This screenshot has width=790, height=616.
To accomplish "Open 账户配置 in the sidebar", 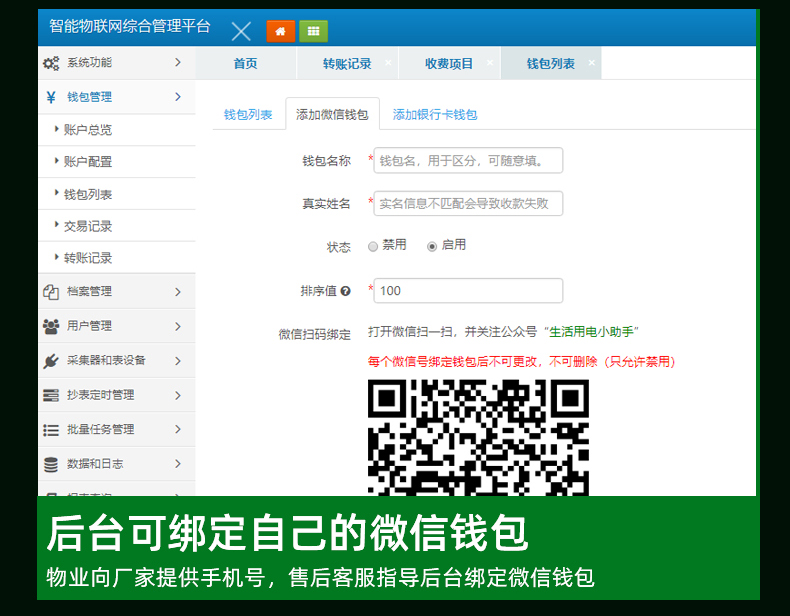I will 117,162.
